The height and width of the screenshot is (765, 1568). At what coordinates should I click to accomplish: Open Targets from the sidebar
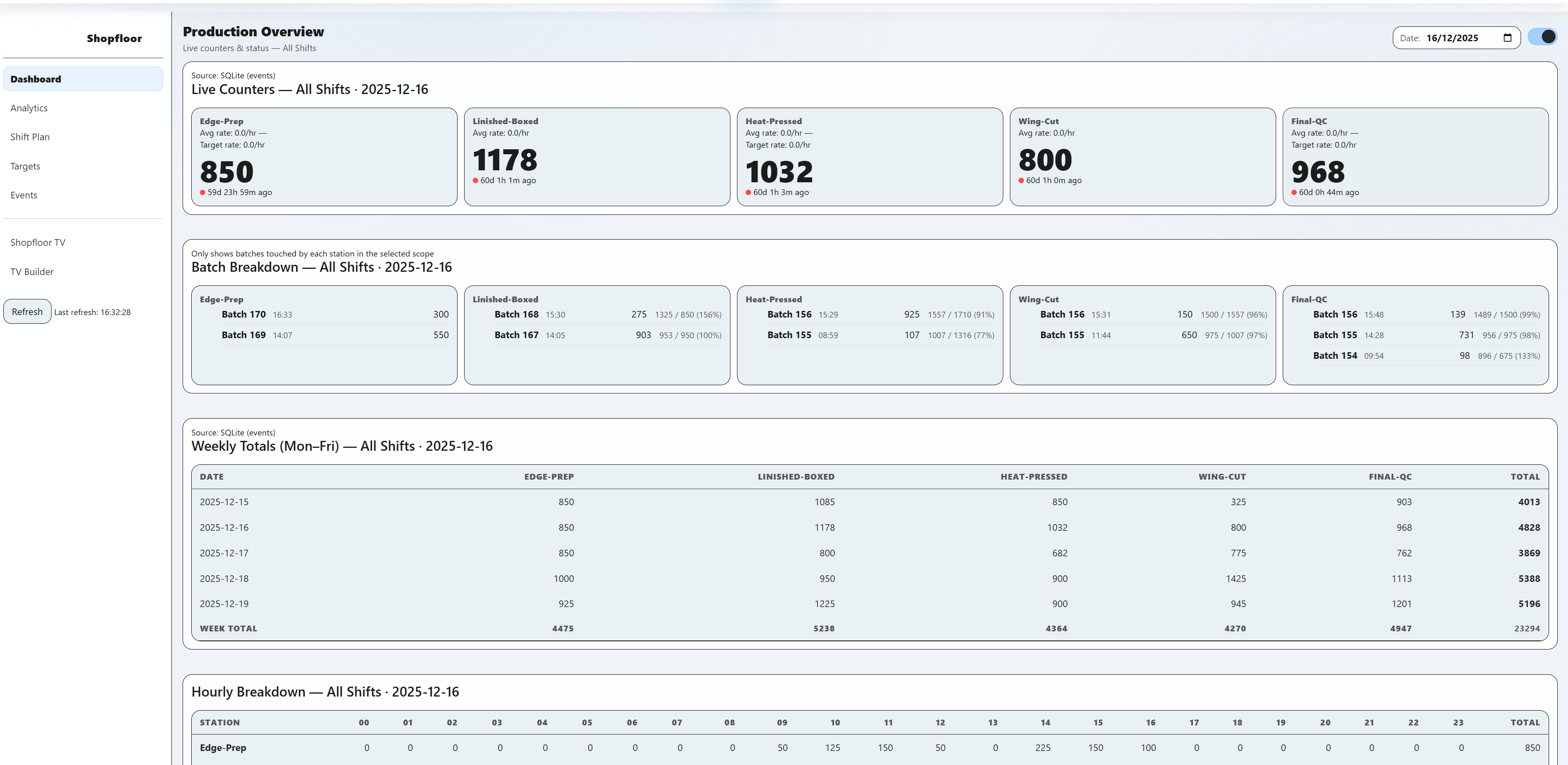(25, 166)
